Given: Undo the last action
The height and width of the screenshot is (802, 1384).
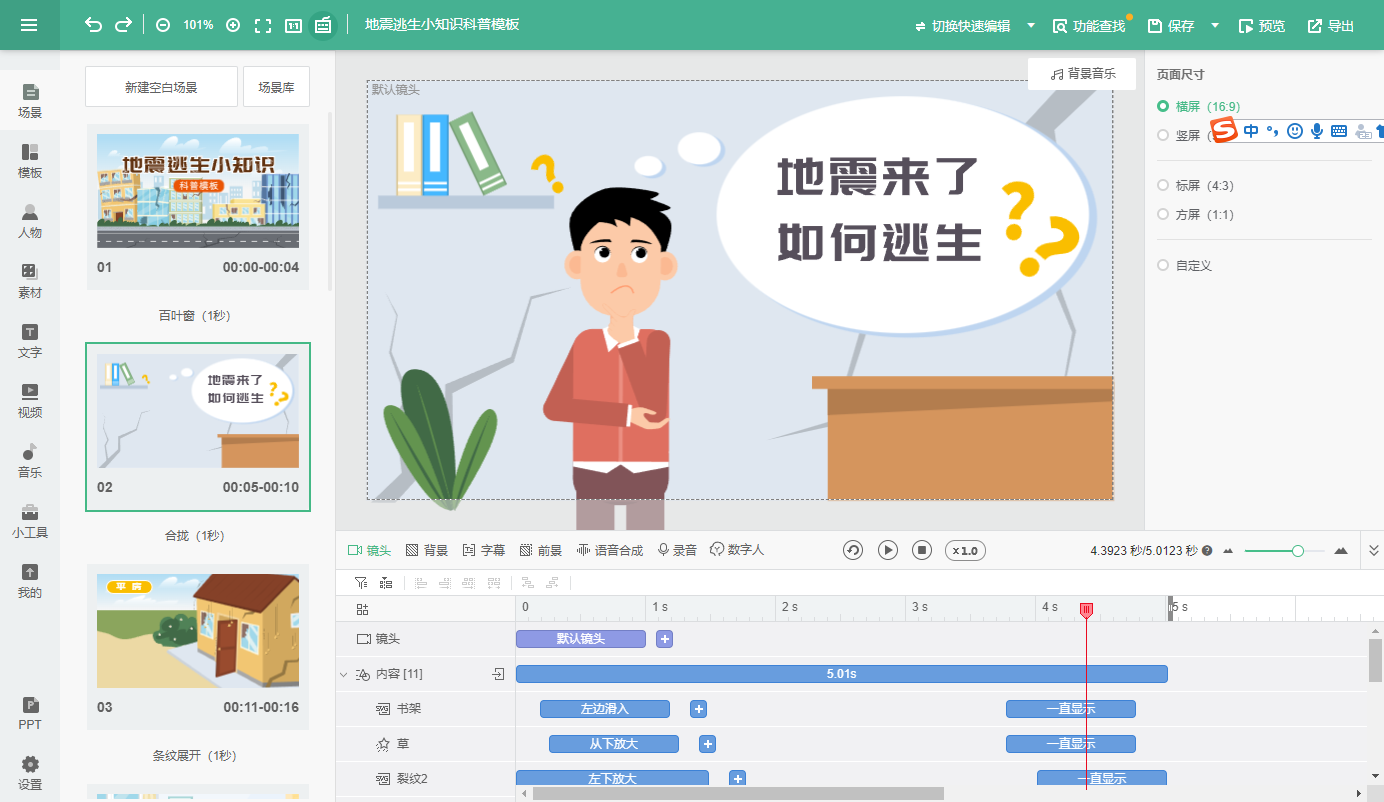Looking at the screenshot, I should (x=93, y=25).
